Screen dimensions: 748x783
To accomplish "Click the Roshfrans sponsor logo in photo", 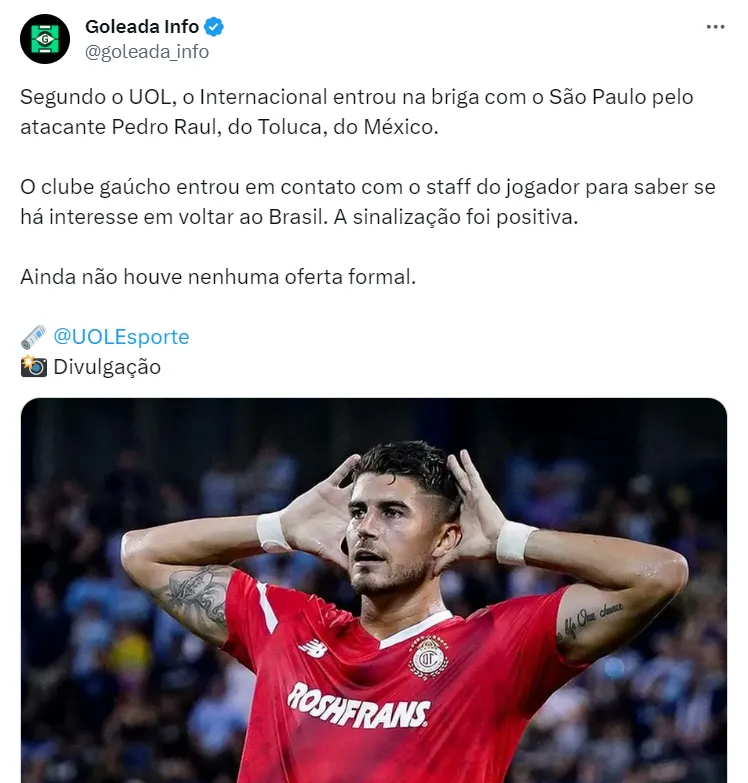I will [x=359, y=706].
